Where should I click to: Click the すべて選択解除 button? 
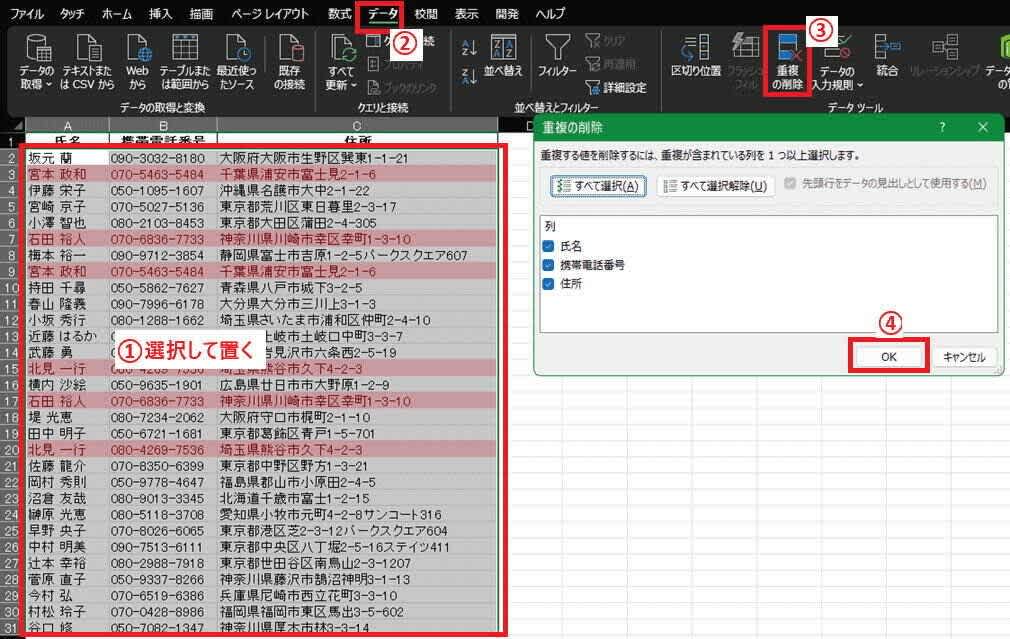715,186
